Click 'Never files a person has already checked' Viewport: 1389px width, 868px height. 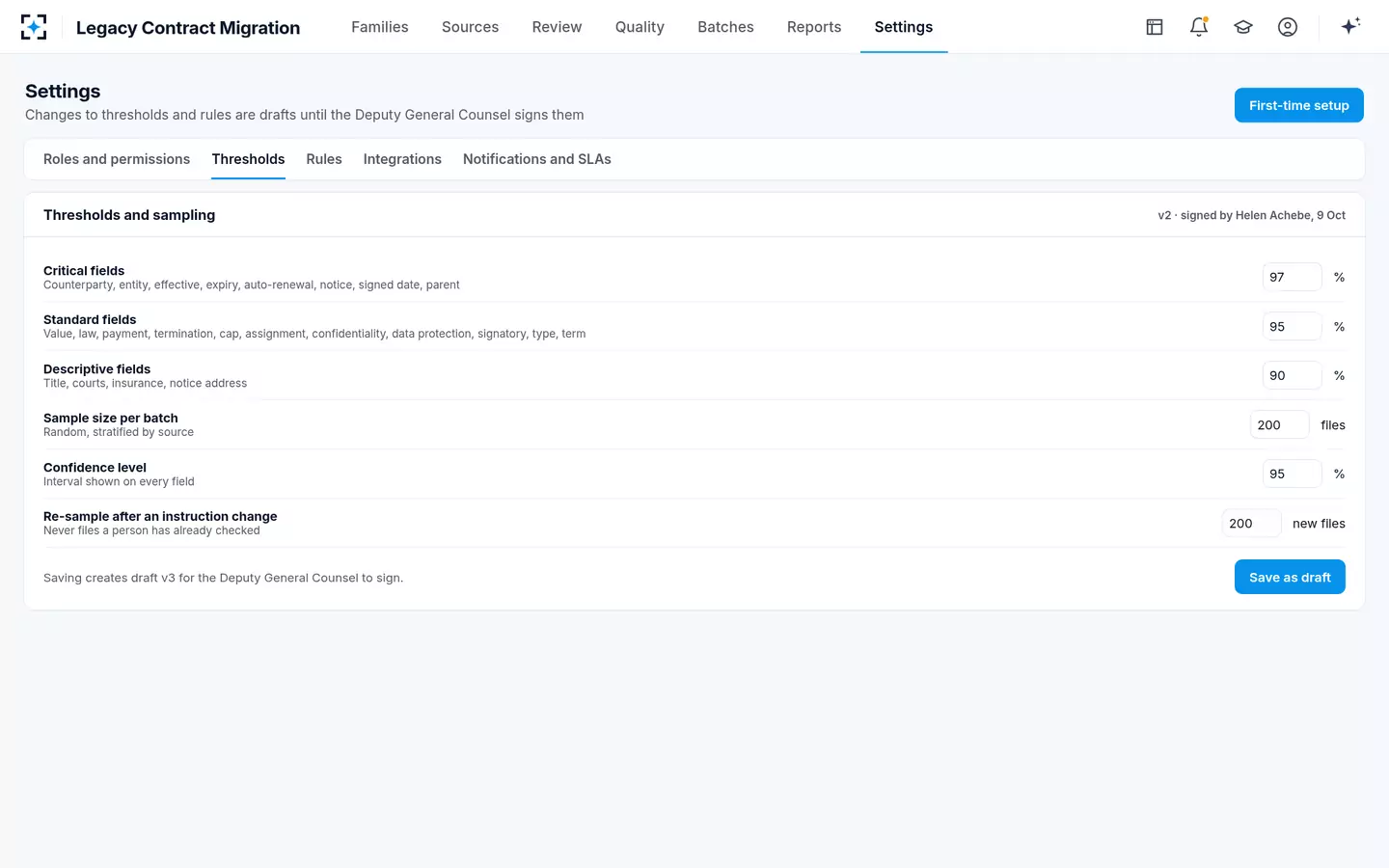pyautogui.click(x=151, y=530)
